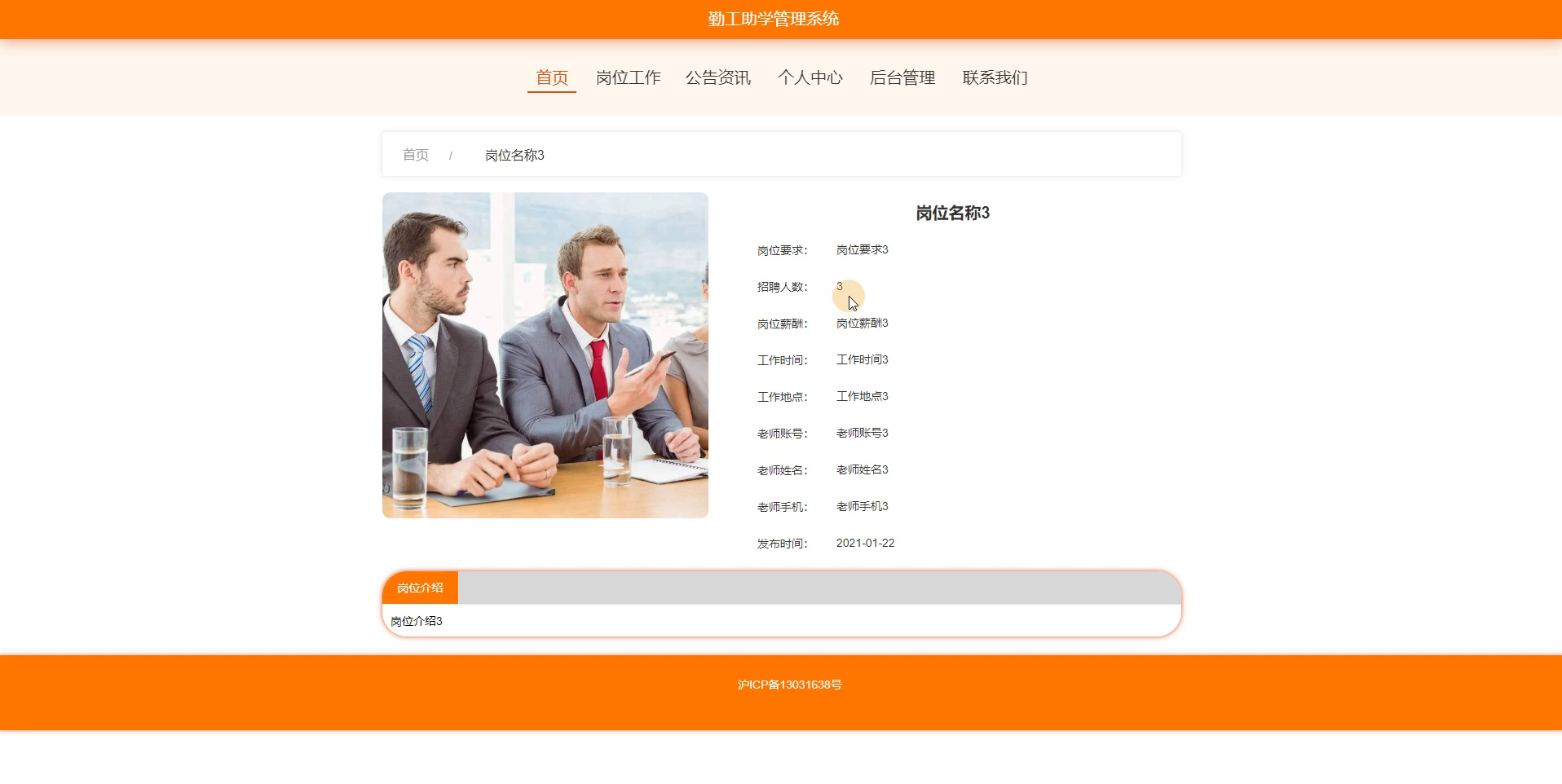The width and height of the screenshot is (1562, 784).
Task: Click the 首页 breadcrumb link
Action: click(416, 155)
